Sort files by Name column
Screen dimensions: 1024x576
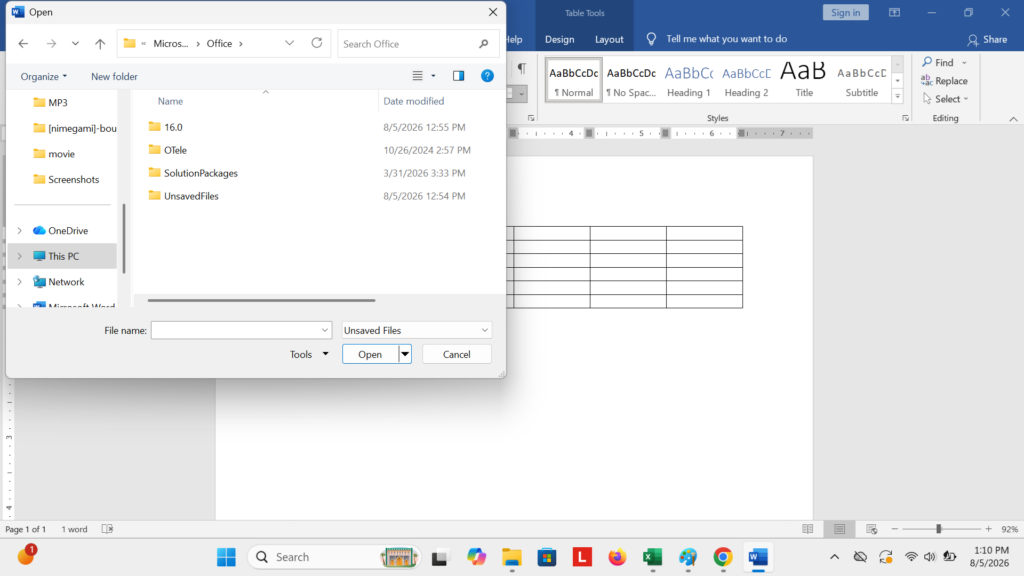170,101
